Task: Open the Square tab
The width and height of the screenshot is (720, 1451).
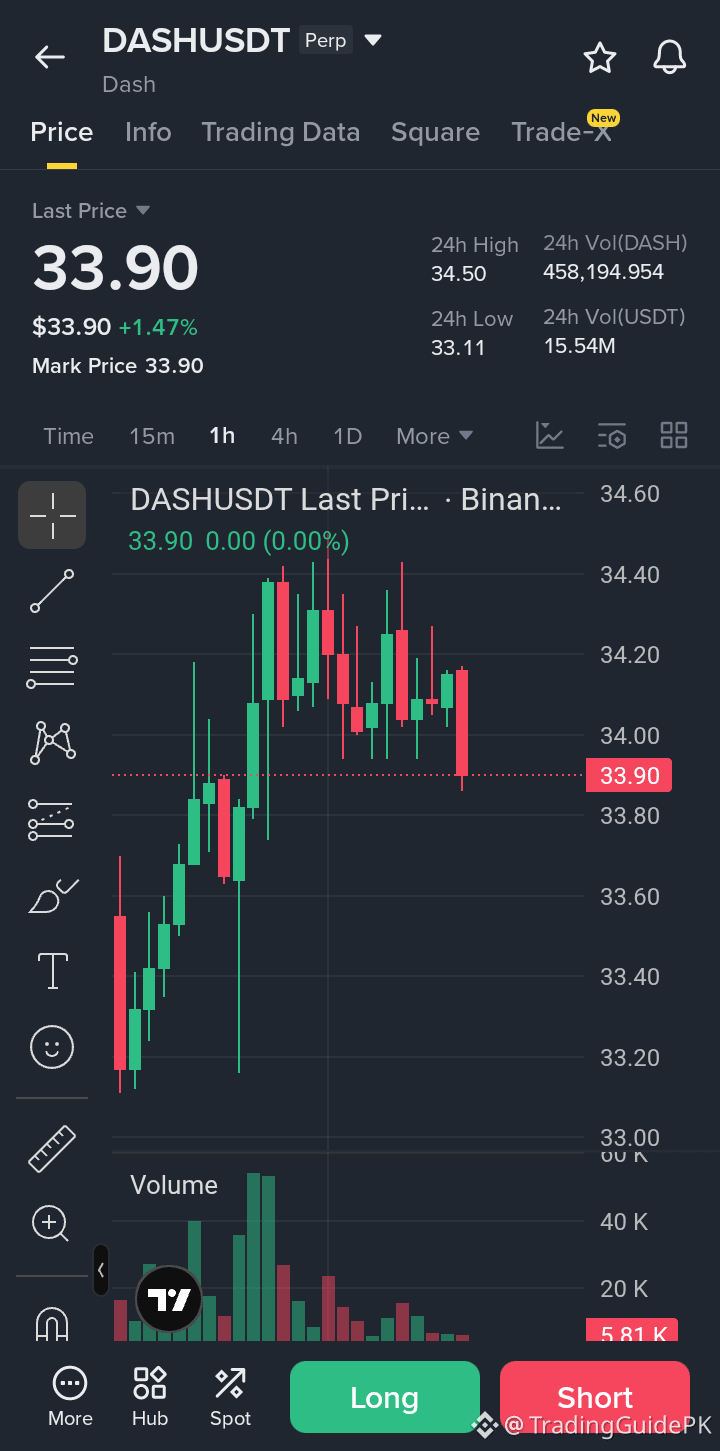Action: 435,132
